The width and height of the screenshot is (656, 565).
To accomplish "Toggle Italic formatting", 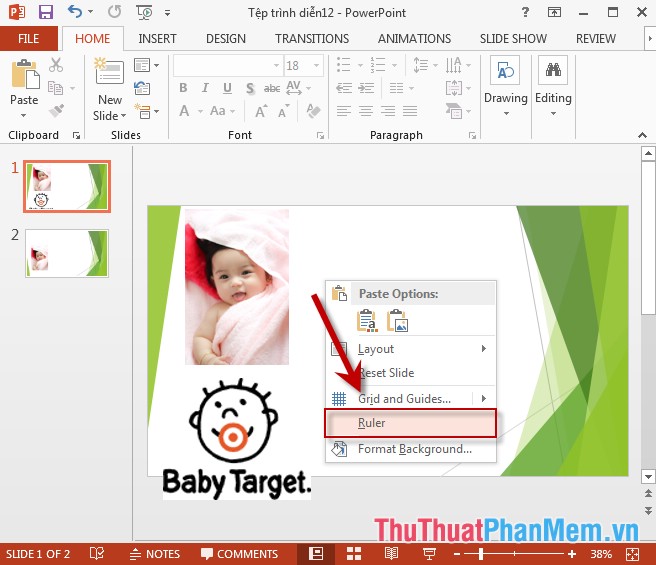I will click(x=205, y=88).
